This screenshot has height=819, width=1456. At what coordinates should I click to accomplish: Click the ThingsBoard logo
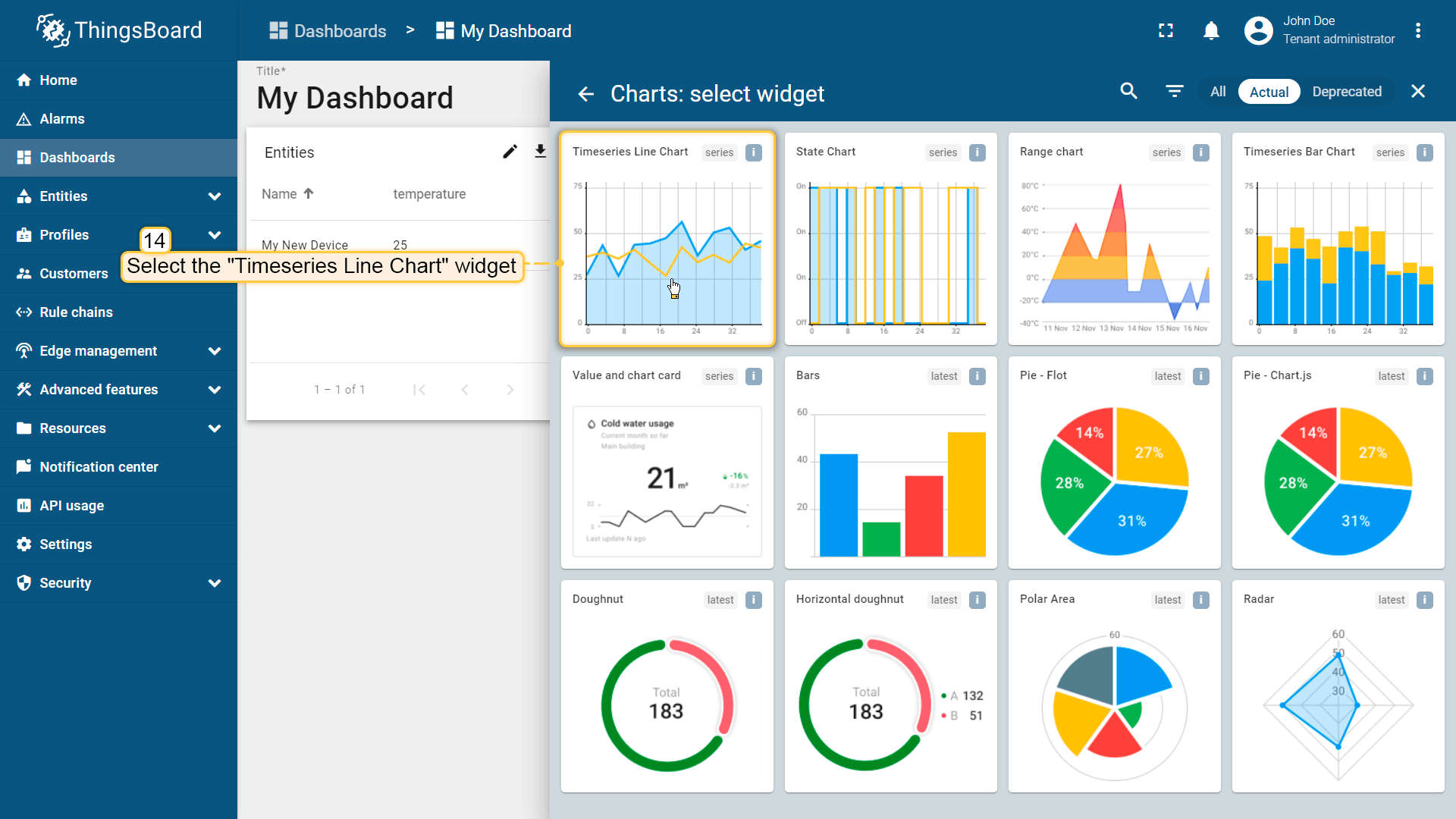[x=119, y=30]
